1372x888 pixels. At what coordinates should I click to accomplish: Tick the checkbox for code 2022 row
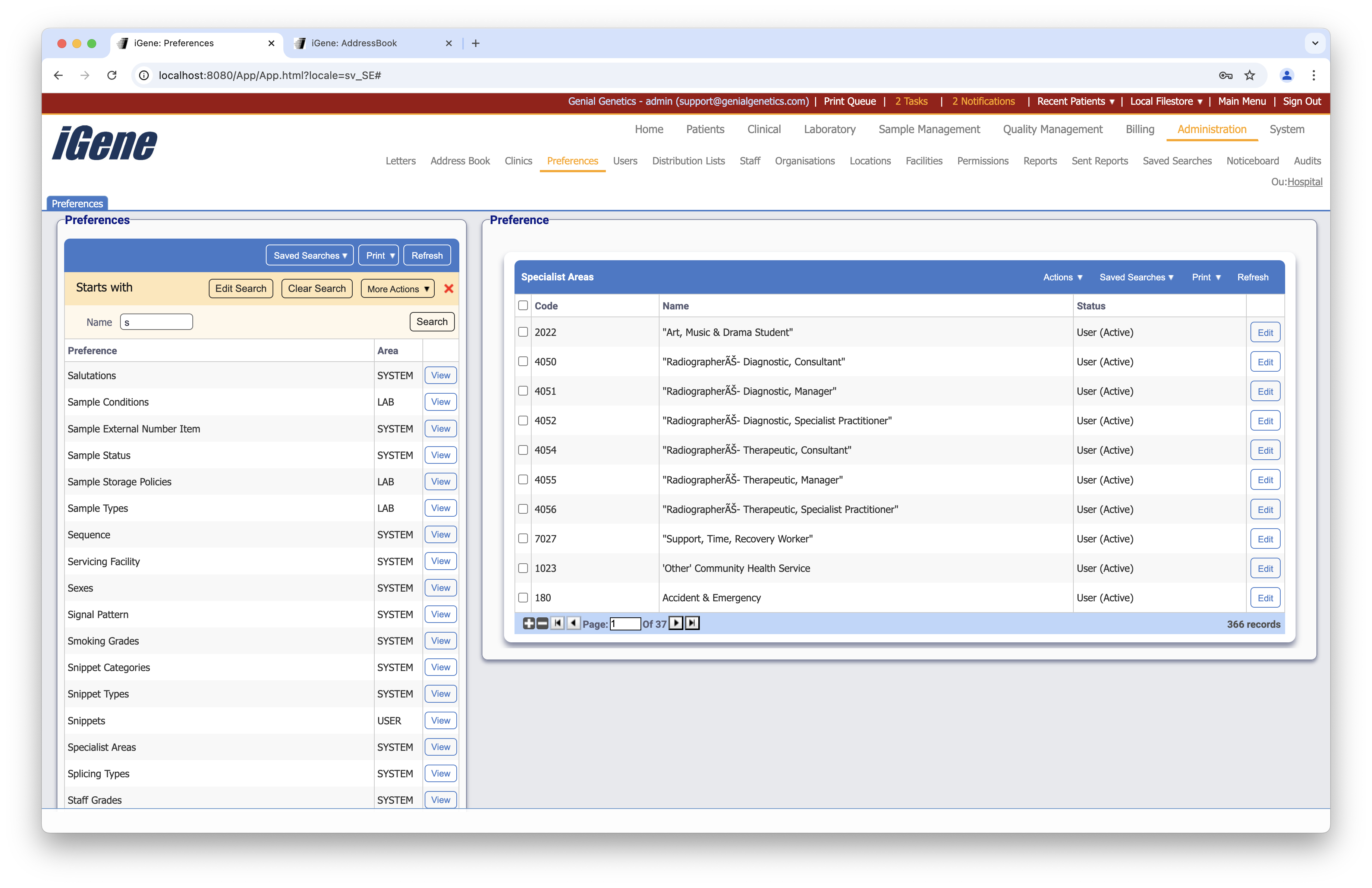click(523, 332)
